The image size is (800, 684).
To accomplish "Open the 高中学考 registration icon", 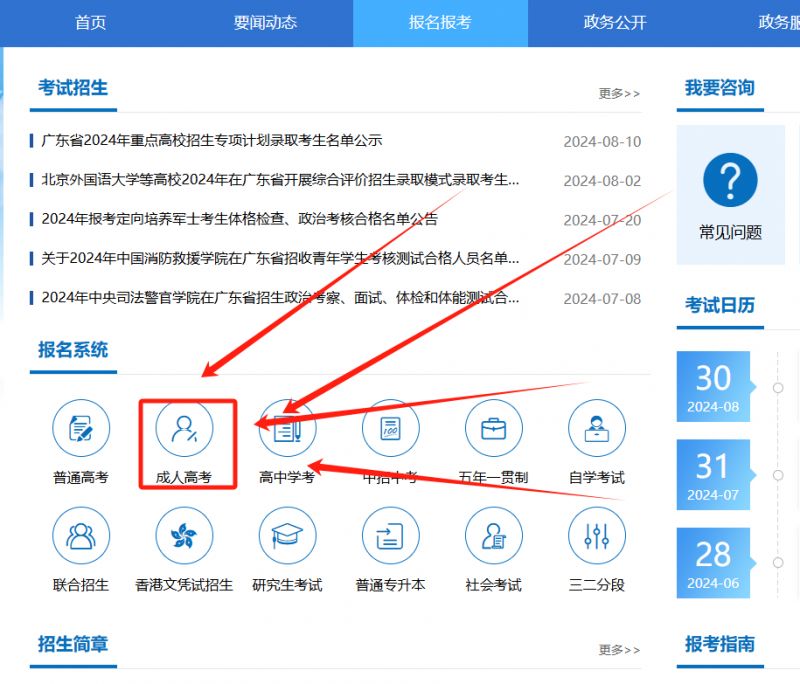I will 287,428.
